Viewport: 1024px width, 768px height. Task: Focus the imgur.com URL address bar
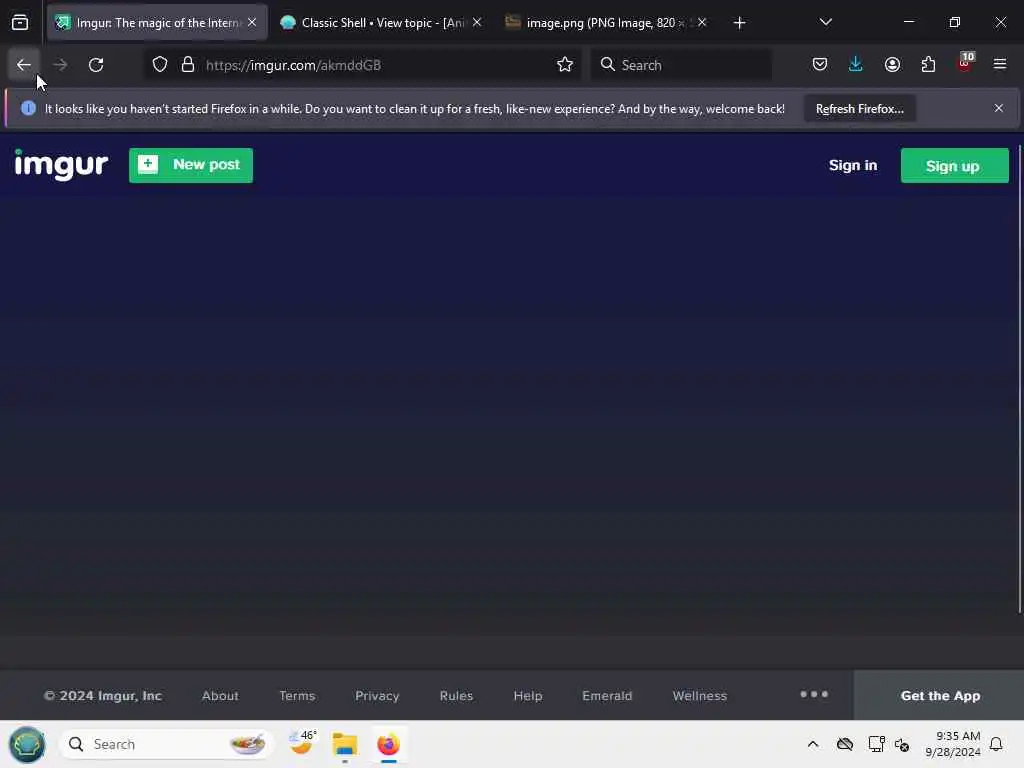pyautogui.click(x=362, y=65)
